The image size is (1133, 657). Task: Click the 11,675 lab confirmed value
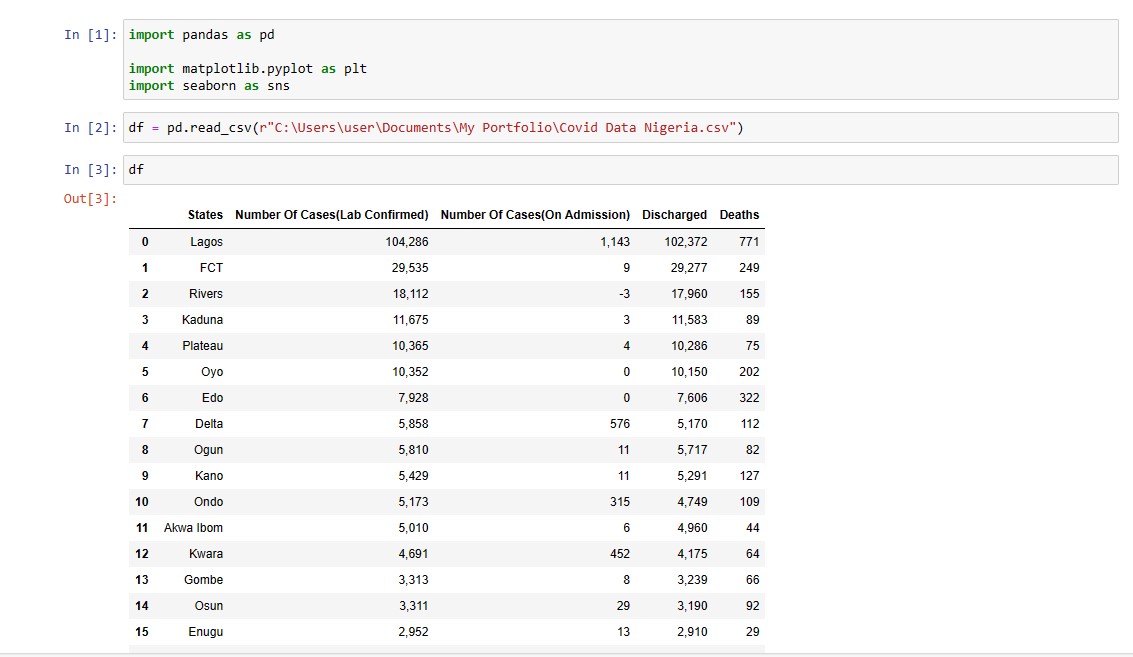point(410,320)
